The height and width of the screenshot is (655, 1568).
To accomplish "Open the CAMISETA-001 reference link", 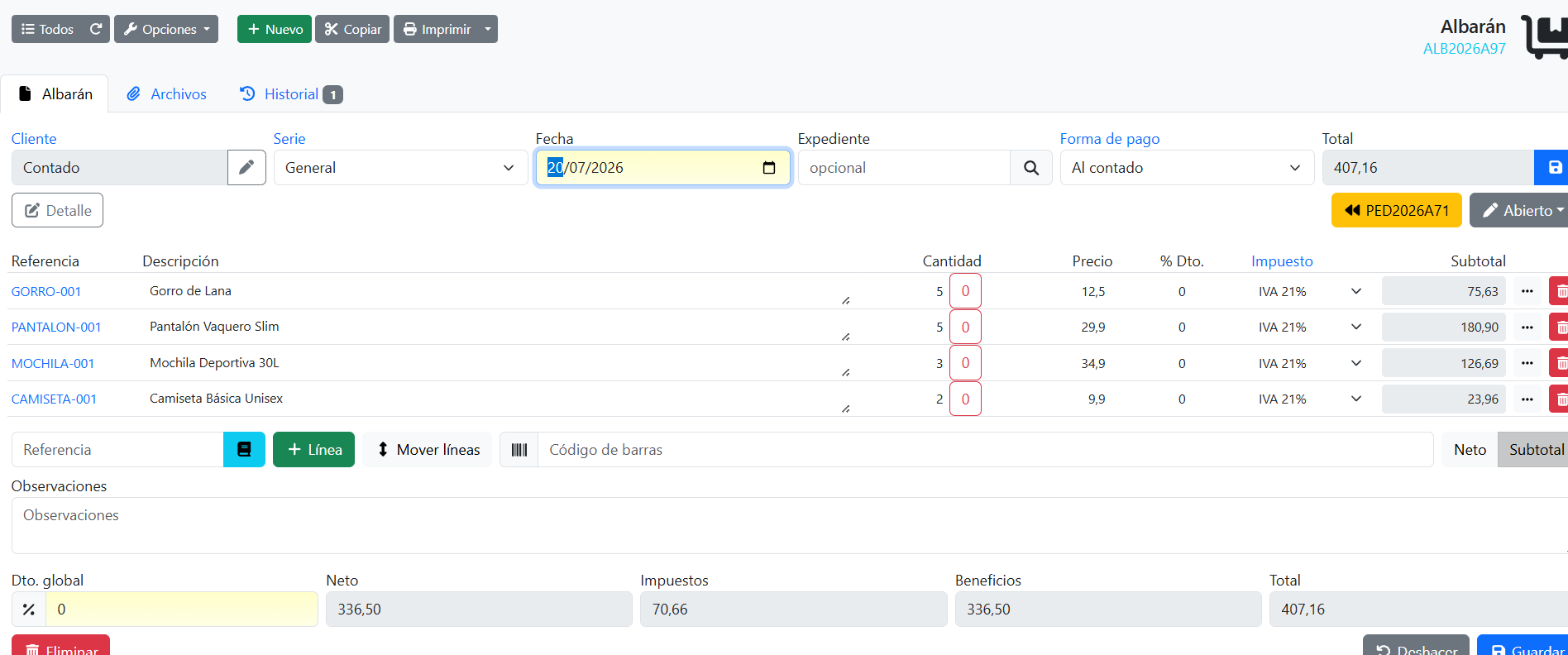I will pyautogui.click(x=54, y=399).
